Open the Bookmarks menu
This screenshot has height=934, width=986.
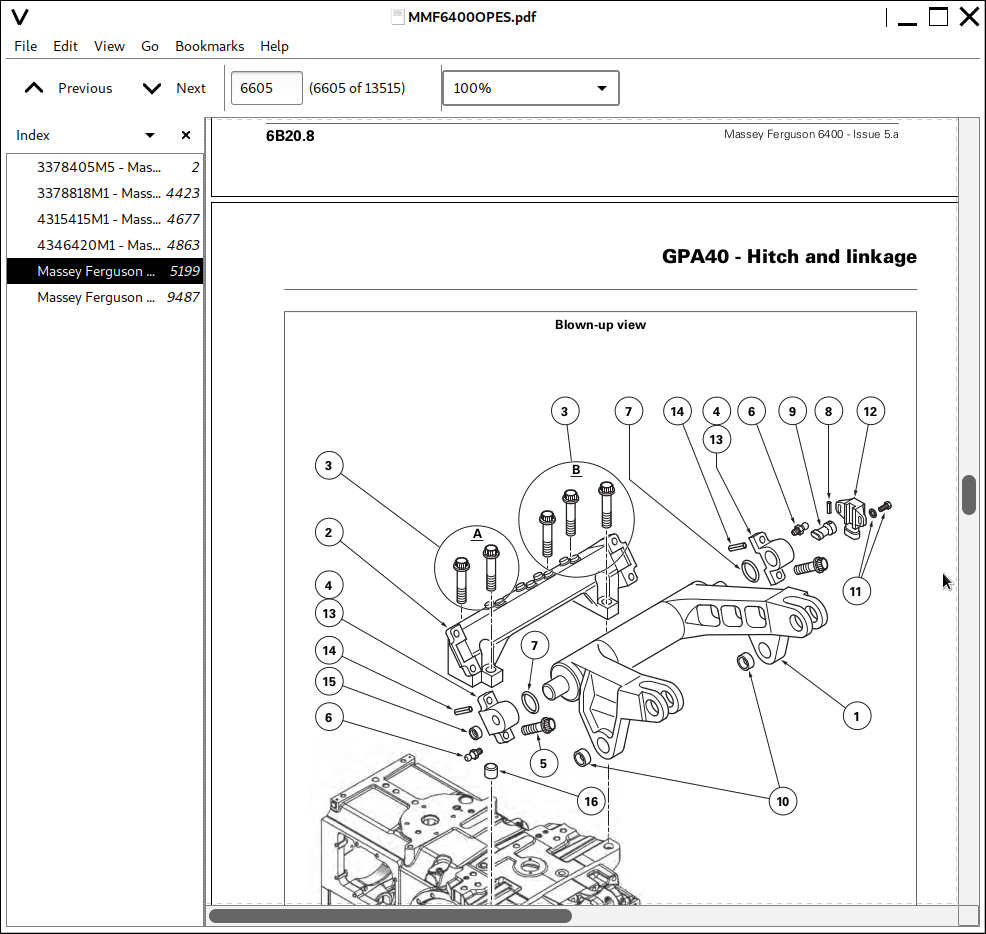pyautogui.click(x=209, y=46)
